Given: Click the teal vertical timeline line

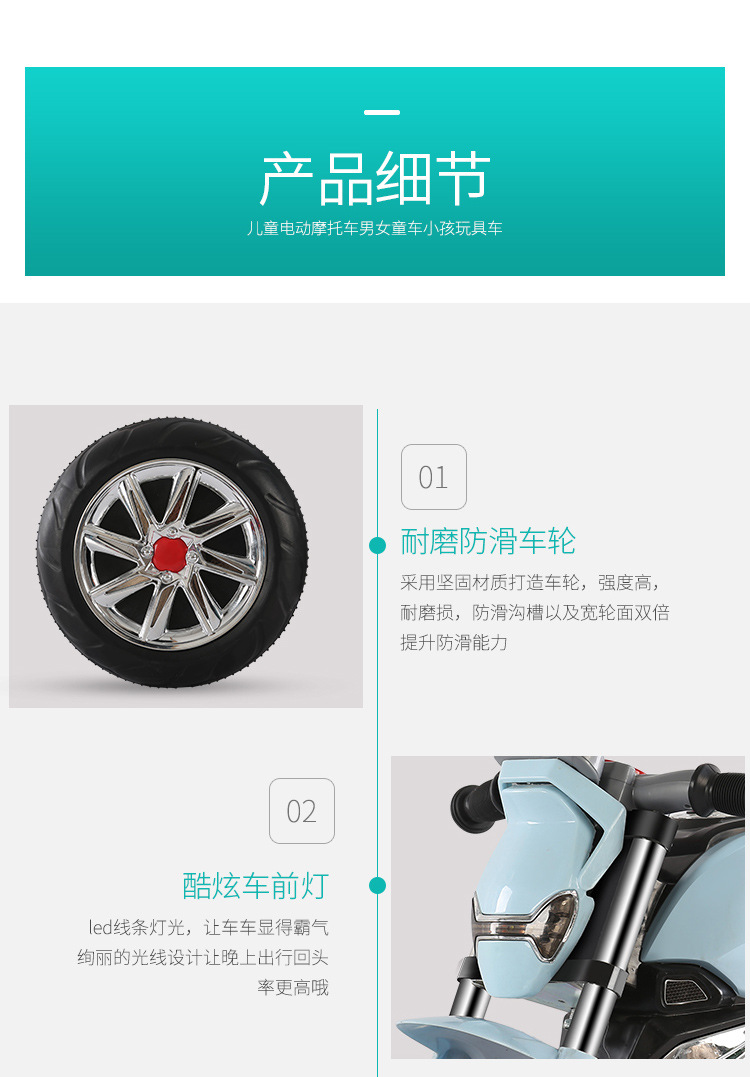Looking at the screenshot, I should pos(377,742).
